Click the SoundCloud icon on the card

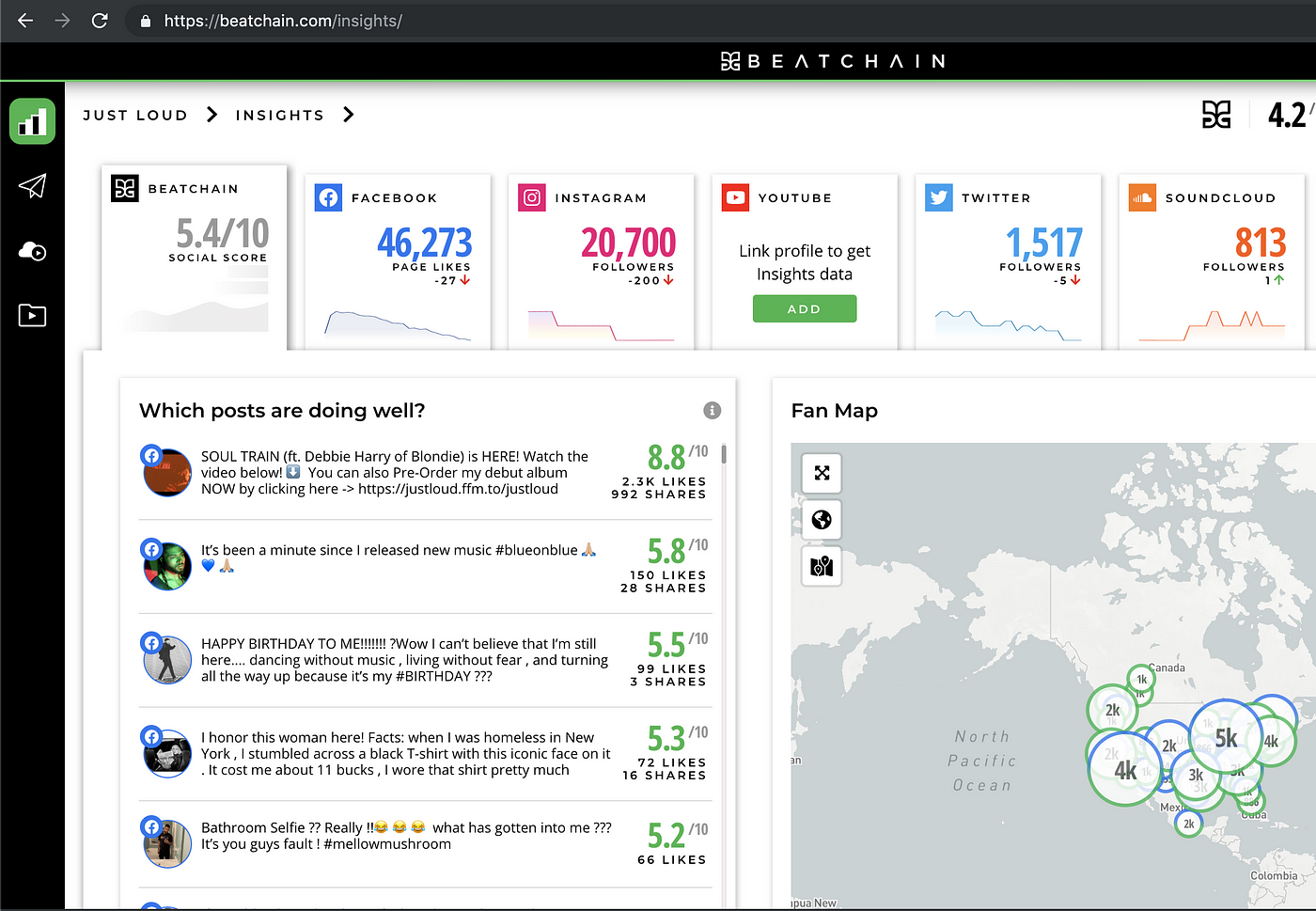click(1142, 197)
